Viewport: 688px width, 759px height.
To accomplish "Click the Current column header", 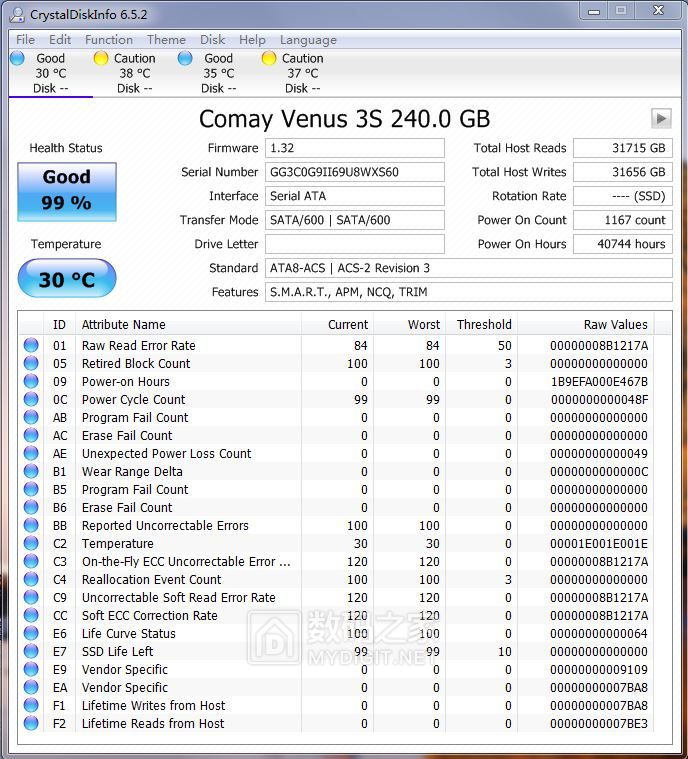I will [337, 324].
